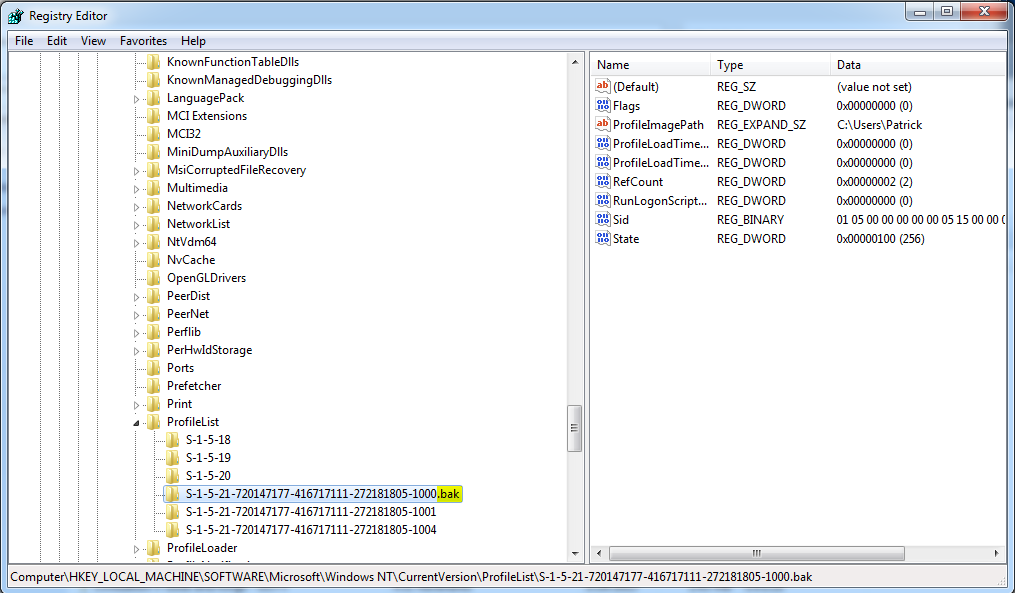
Task: Expand the Perflib tree node
Action: (x=137, y=333)
